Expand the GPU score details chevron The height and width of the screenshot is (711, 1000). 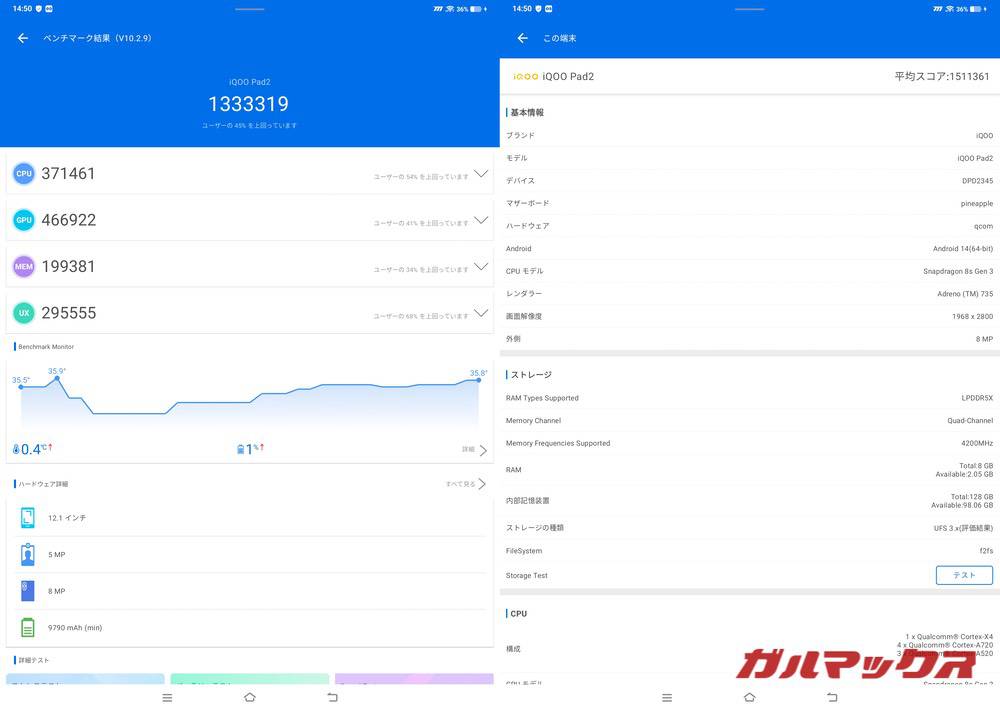click(481, 220)
